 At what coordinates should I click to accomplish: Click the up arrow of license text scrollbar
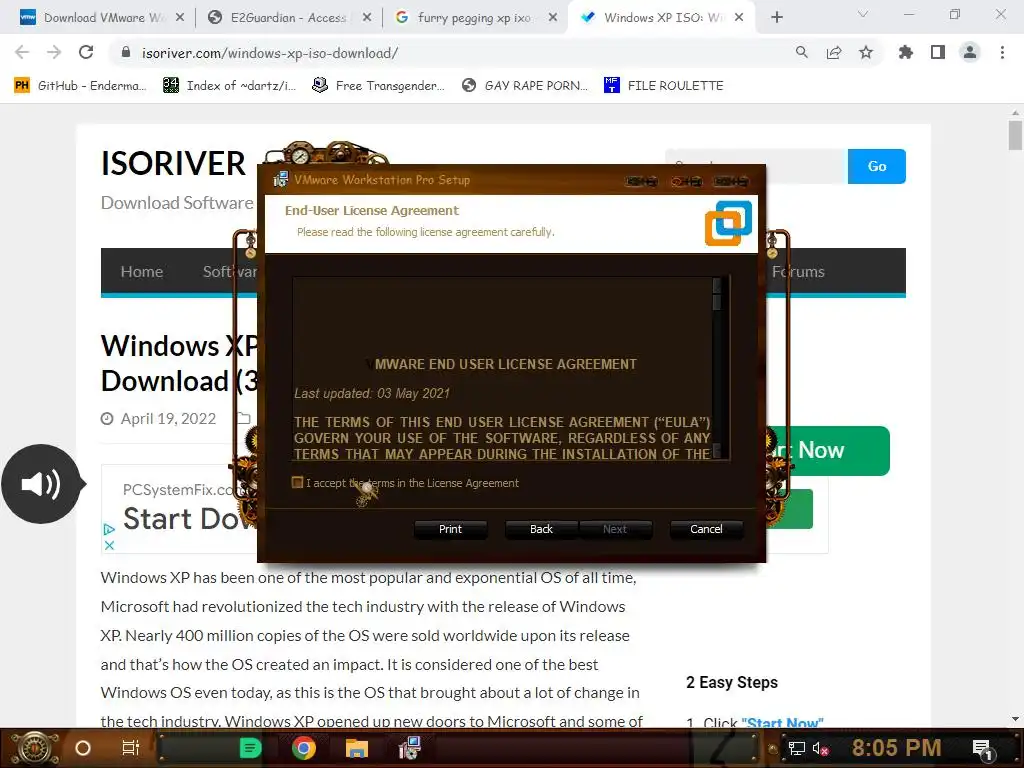point(716,285)
